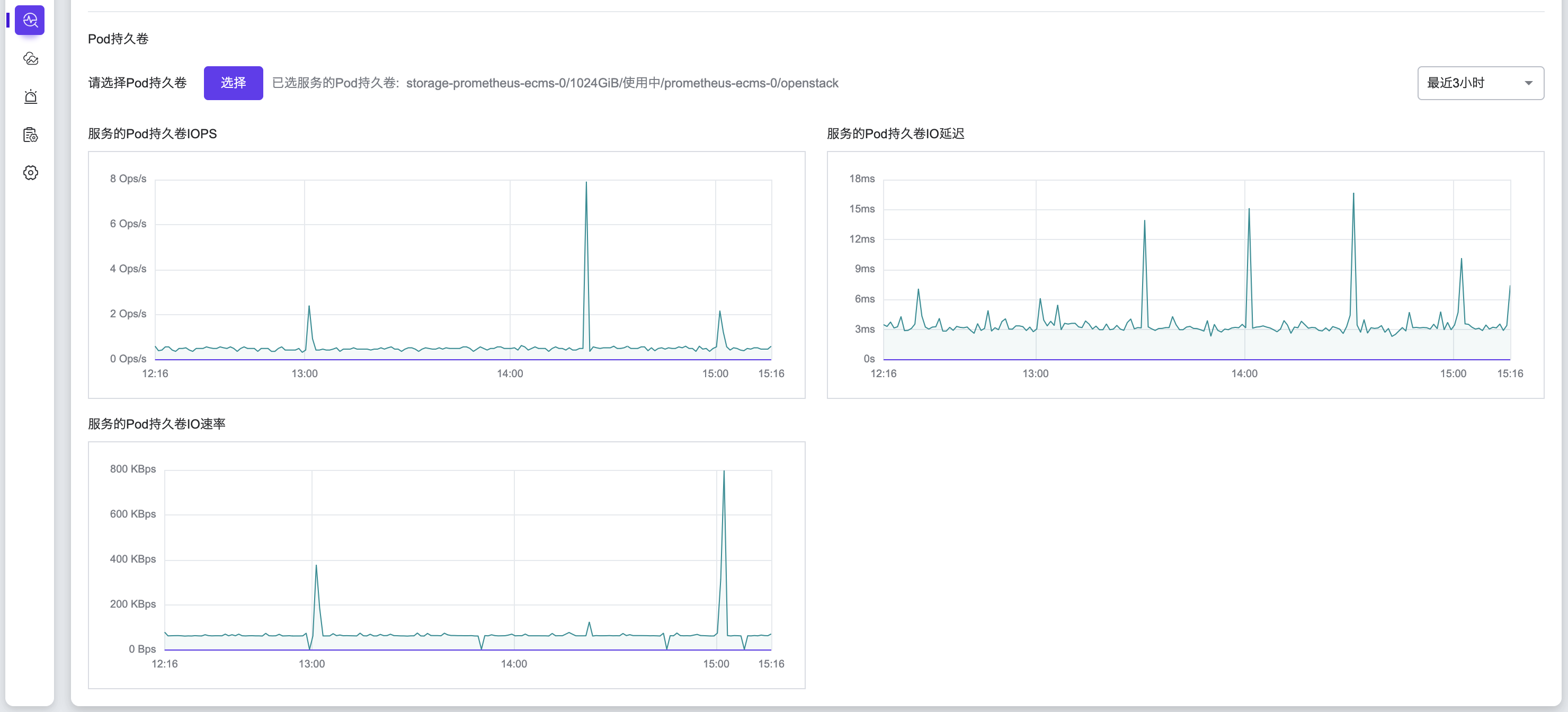This screenshot has height=712, width=1568.
Task: Click the Pod持久卷 section heading
Action: (x=118, y=39)
